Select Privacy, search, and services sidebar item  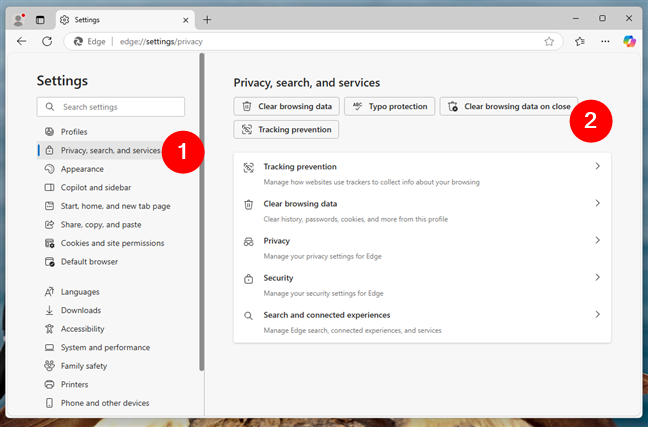click(110, 150)
